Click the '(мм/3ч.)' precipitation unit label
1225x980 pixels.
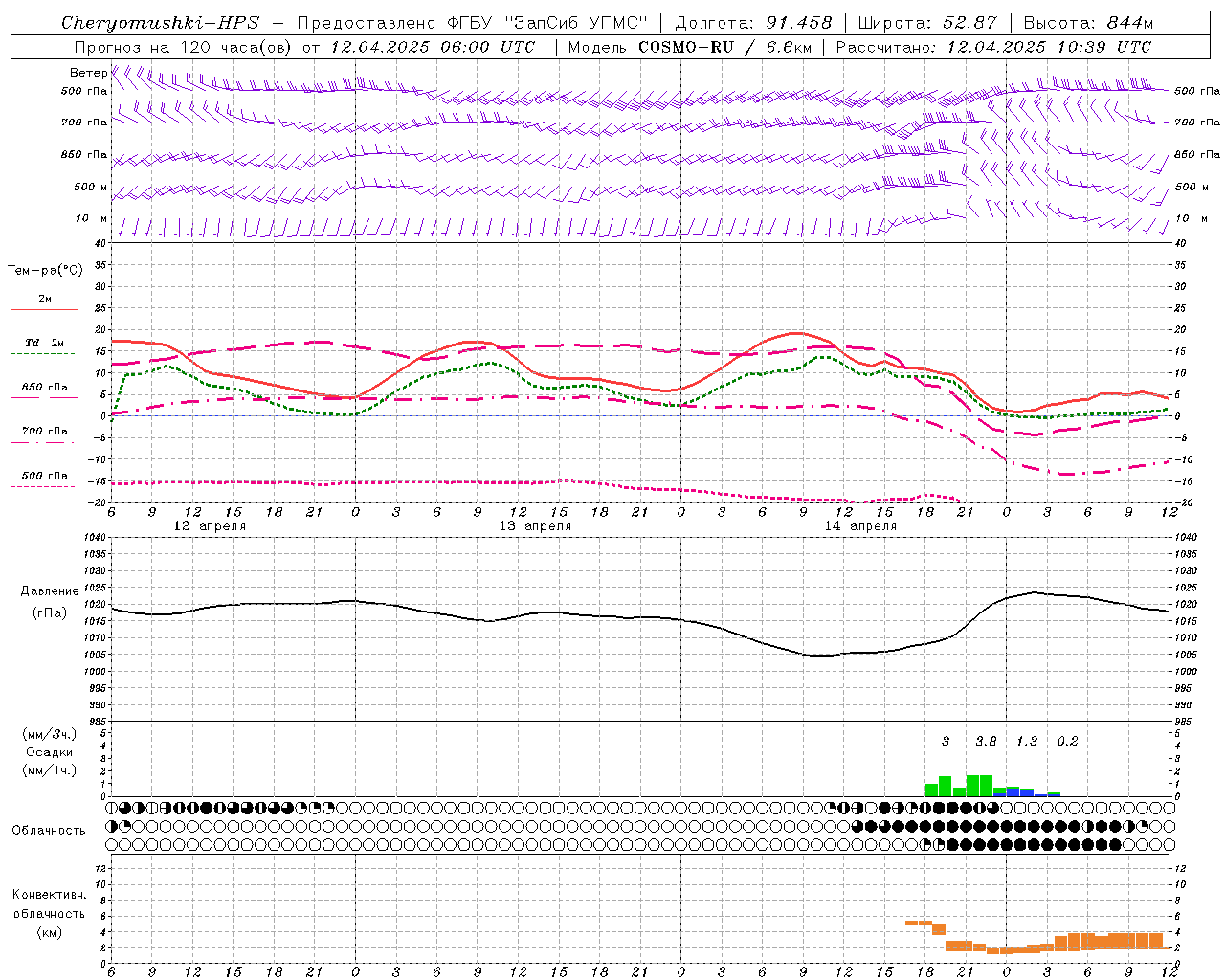click(50, 734)
